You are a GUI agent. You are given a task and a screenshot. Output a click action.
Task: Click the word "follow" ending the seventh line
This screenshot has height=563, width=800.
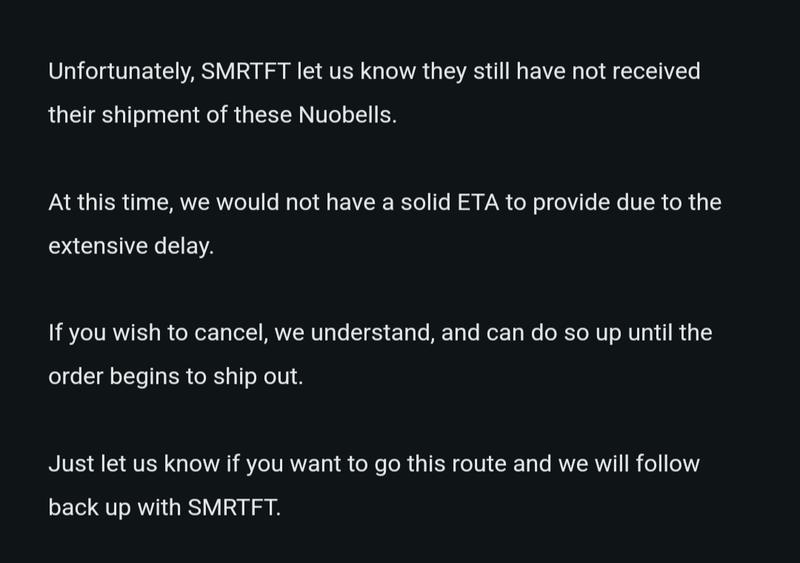tap(668, 464)
